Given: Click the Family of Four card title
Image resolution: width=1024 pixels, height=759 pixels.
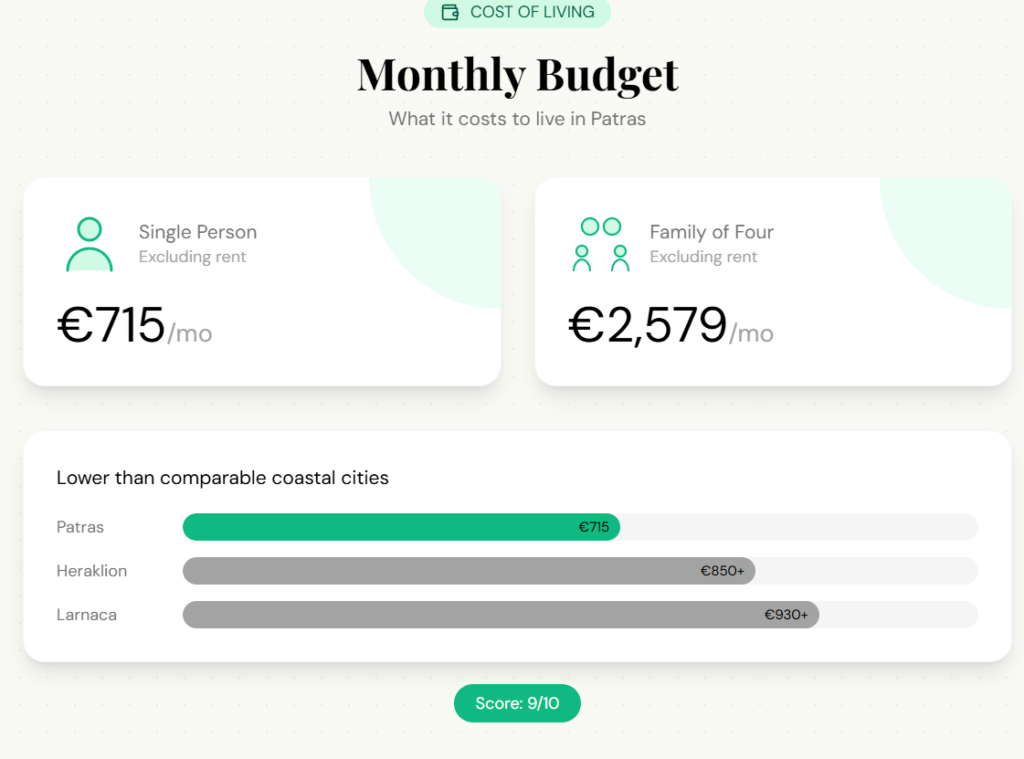Looking at the screenshot, I should 712,232.
